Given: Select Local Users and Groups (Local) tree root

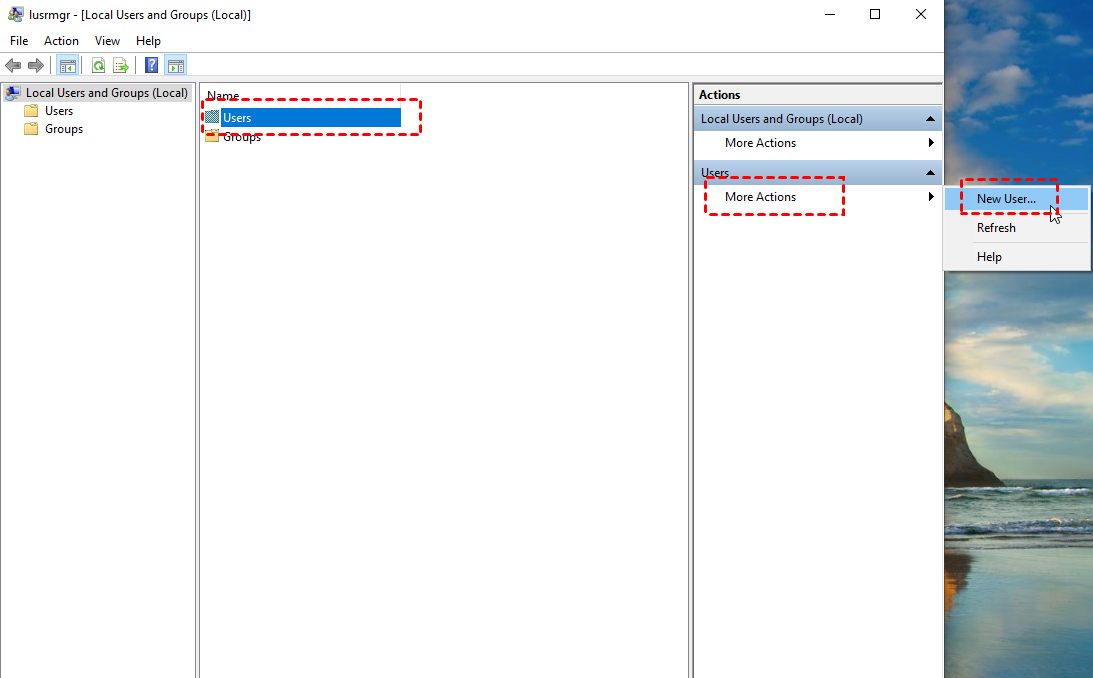Looking at the screenshot, I should [107, 93].
